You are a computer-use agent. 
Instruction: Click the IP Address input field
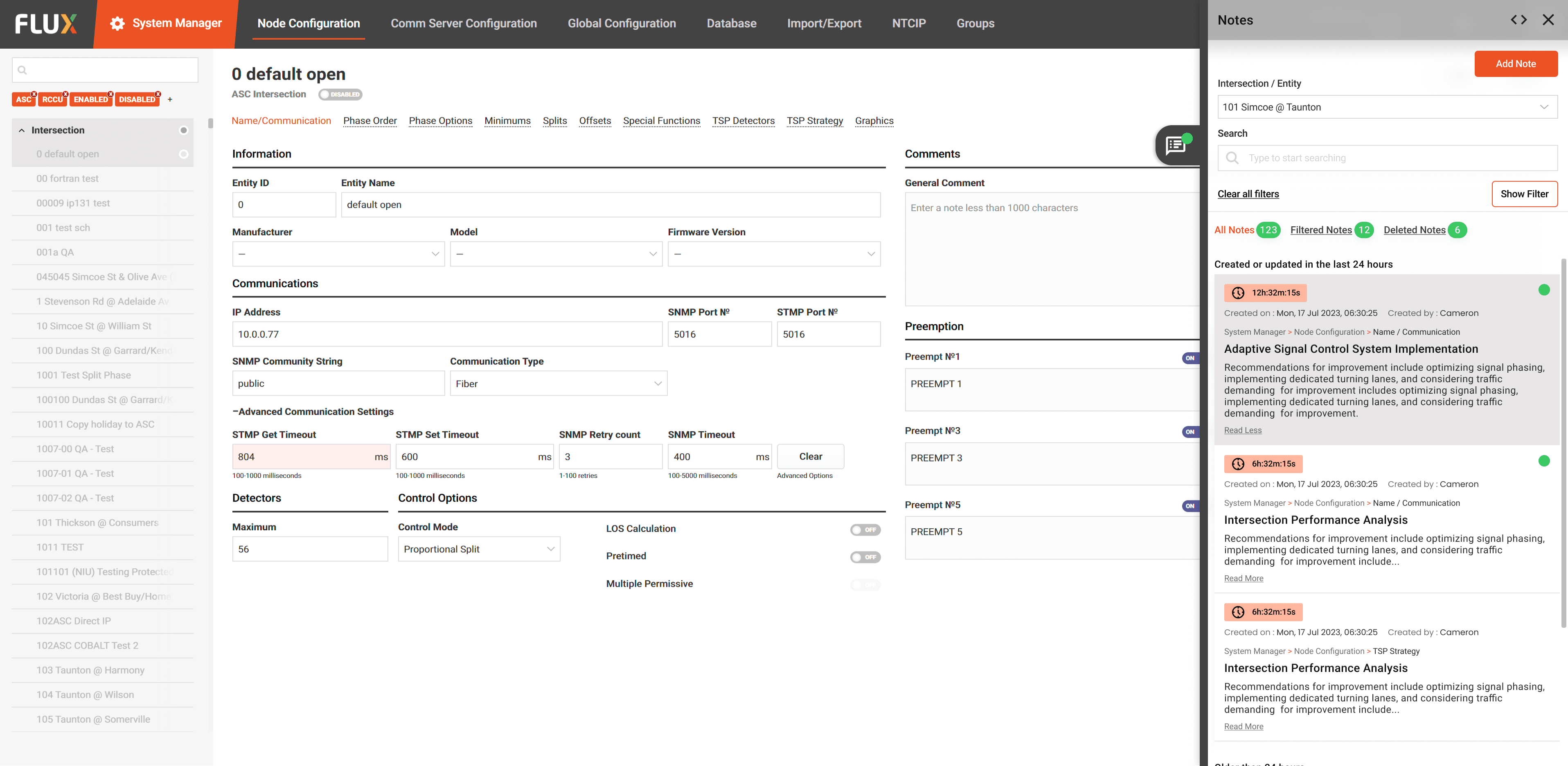[447, 334]
